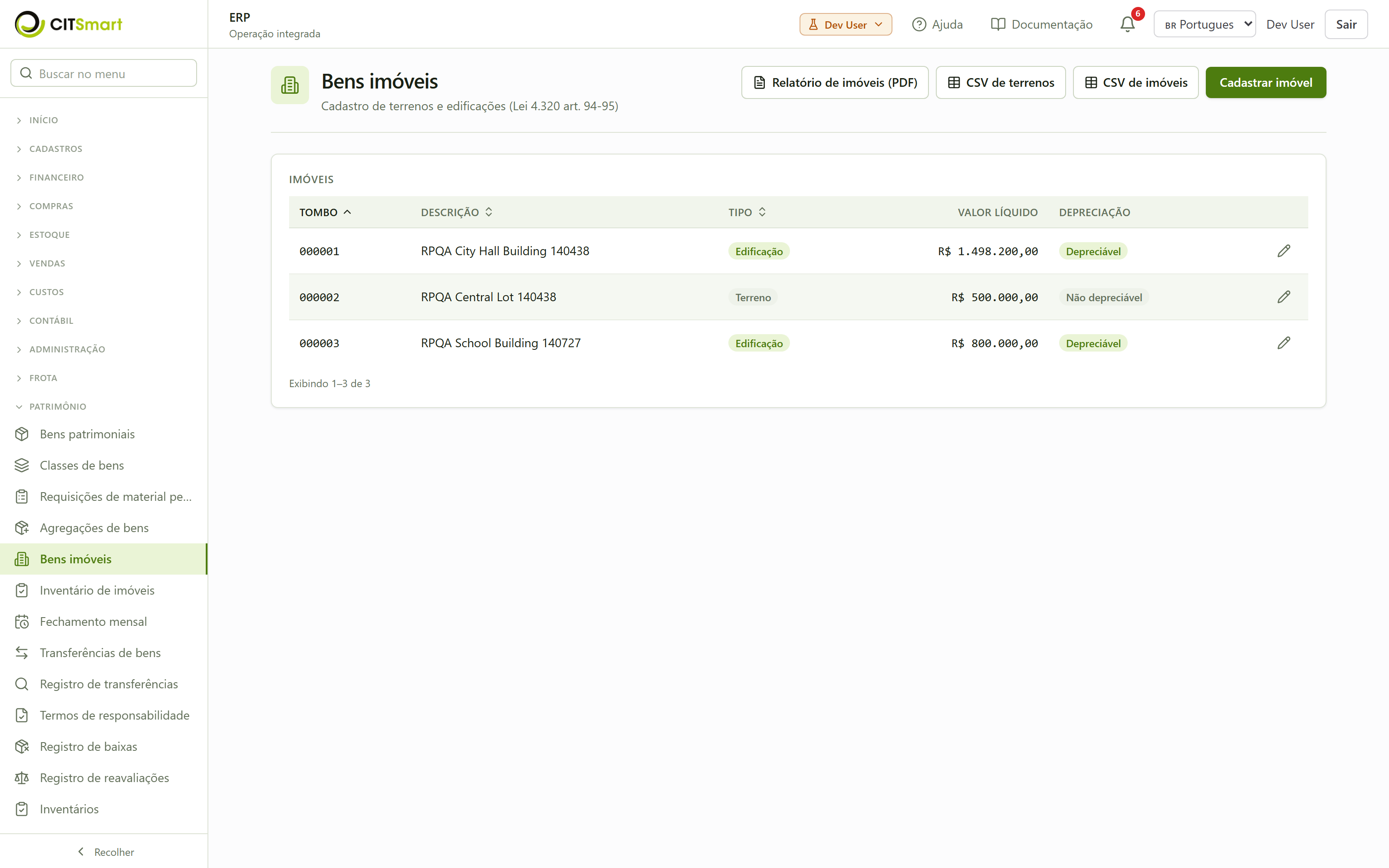Click the Sair logout button

click(x=1346, y=24)
